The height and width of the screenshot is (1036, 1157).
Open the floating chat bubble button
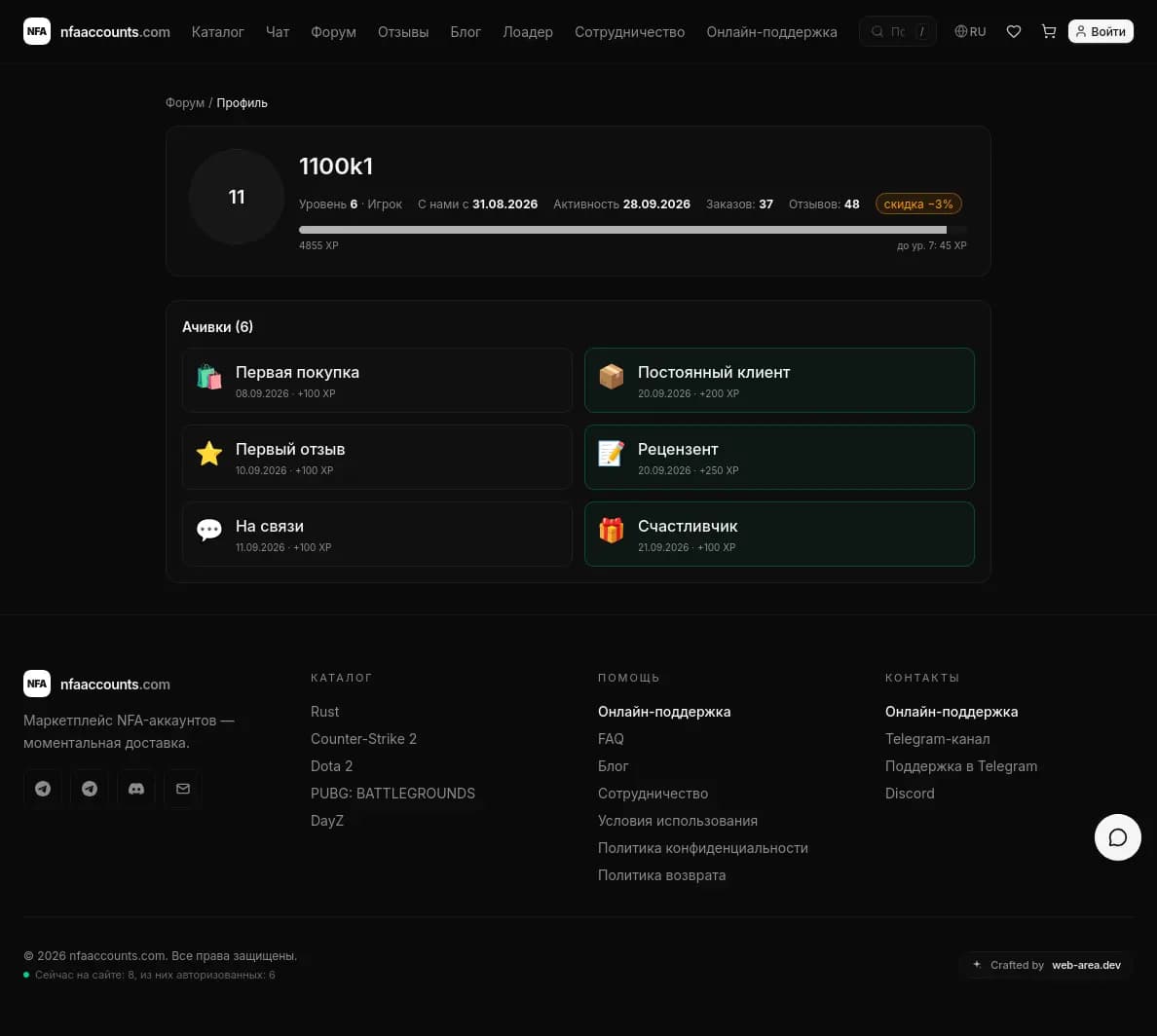(1117, 837)
